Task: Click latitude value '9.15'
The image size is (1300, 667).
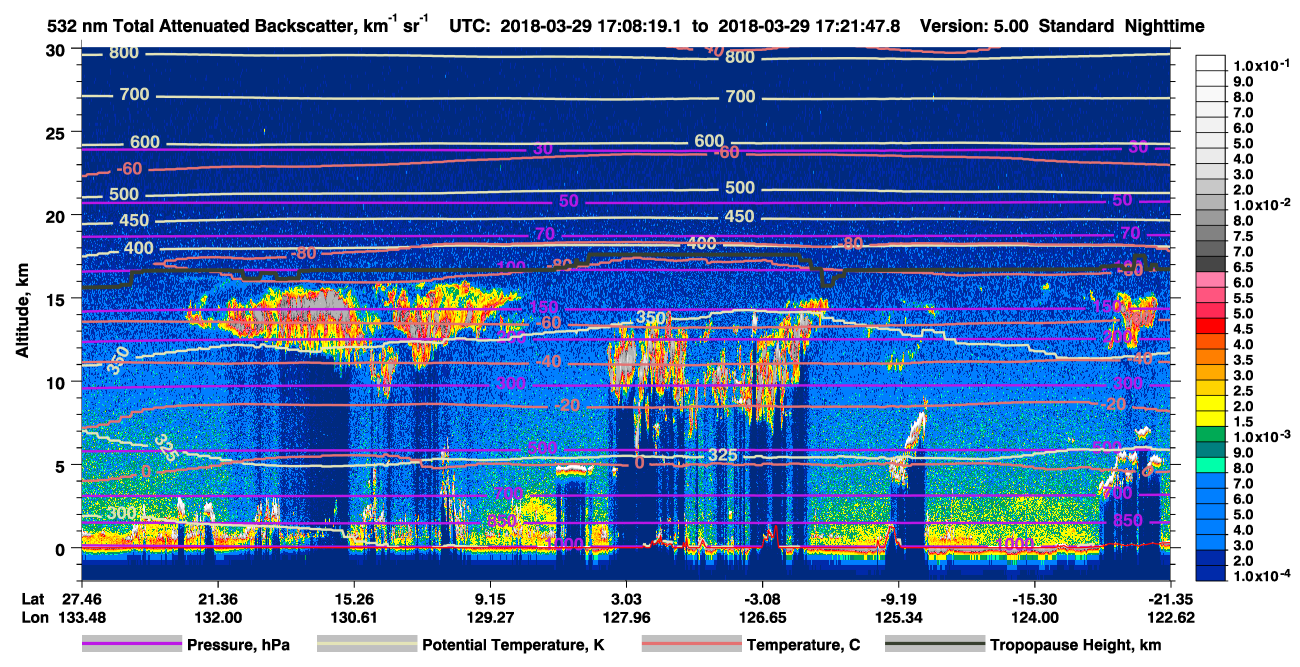Action: (x=490, y=598)
